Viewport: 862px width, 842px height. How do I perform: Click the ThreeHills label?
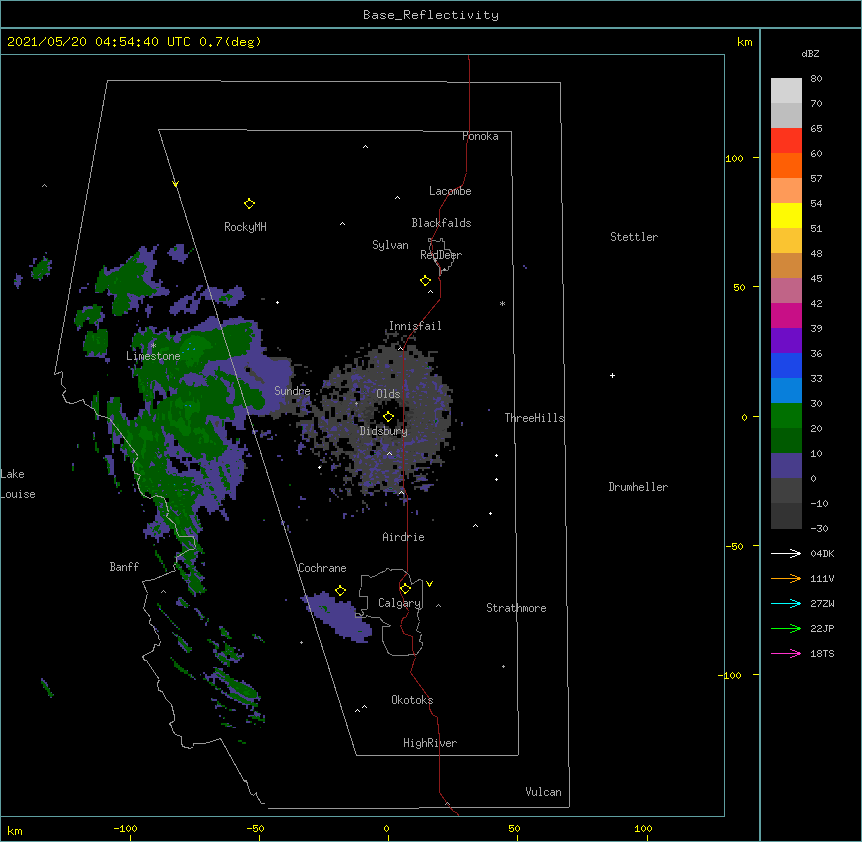[534, 418]
